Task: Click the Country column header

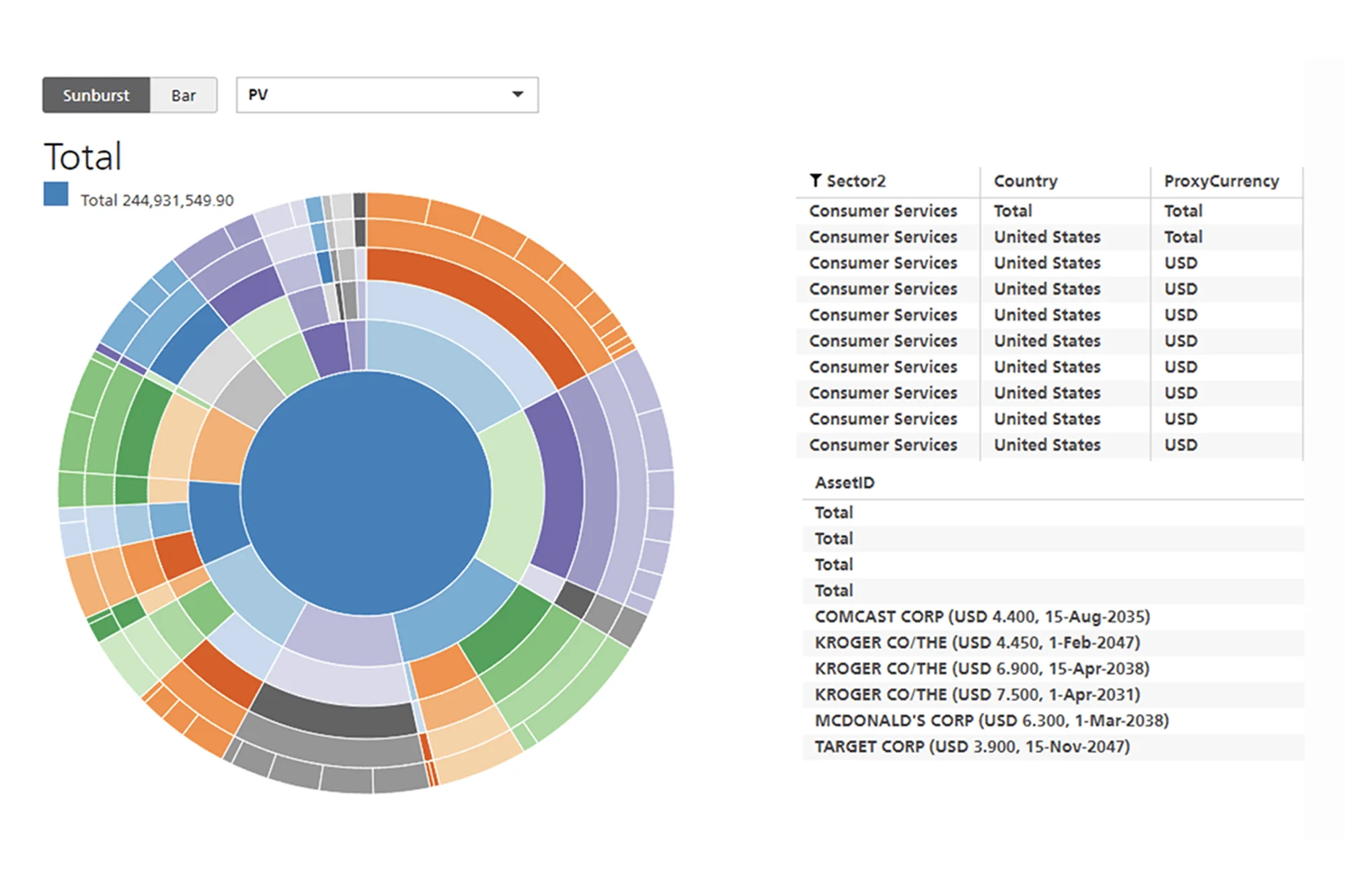Action: tap(1026, 181)
